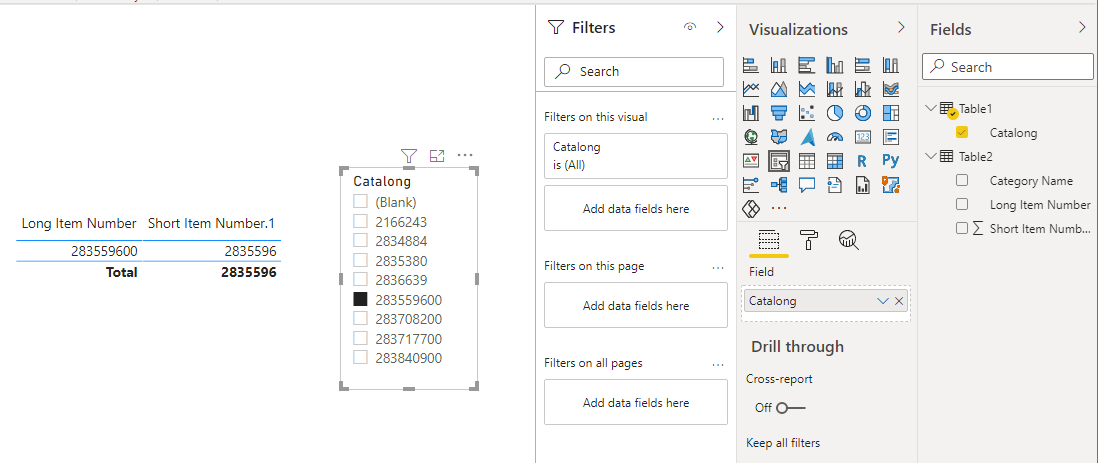1098x463 pixels.
Task: Uncheck the Catalong field in Table1
Action: click(961, 132)
